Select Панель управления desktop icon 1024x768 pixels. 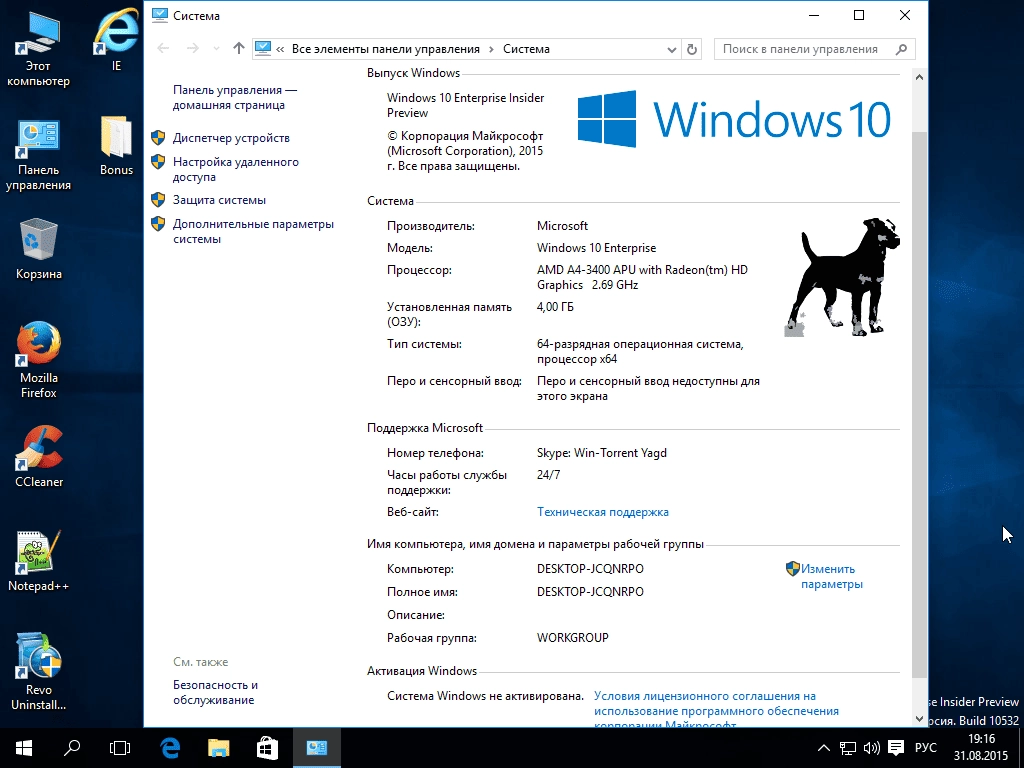[38, 155]
